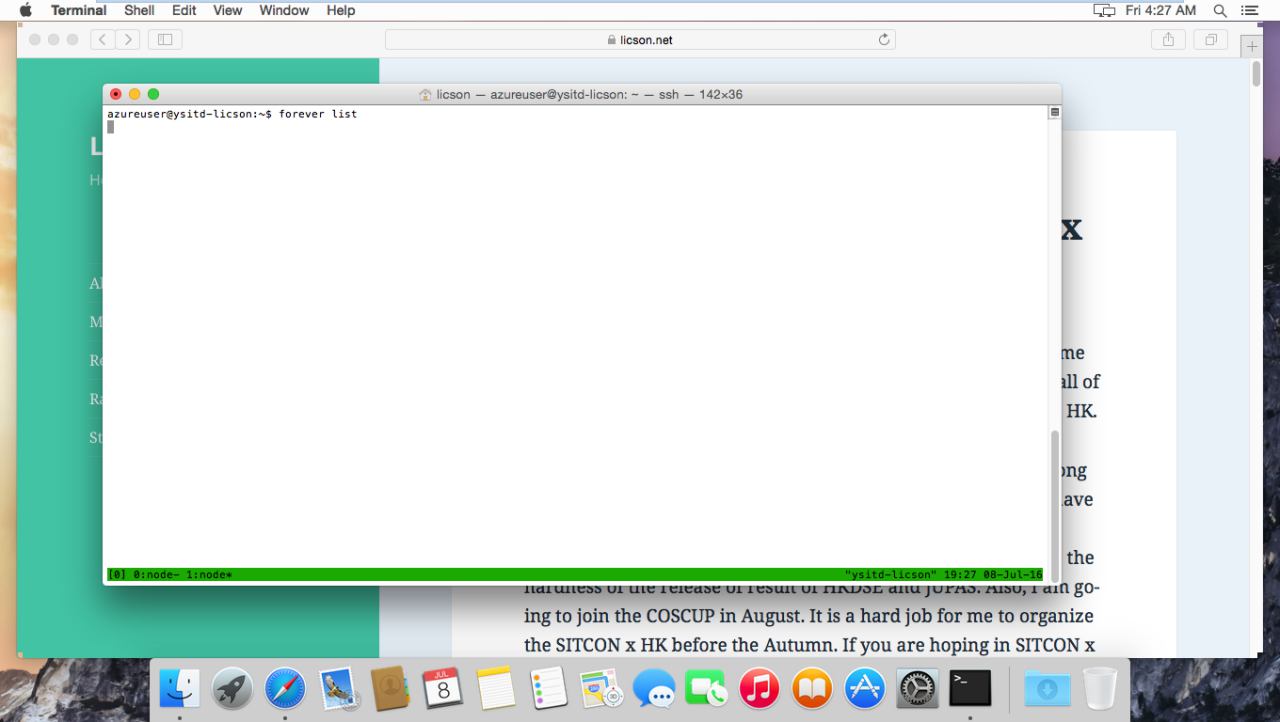
Task: Click the licson.net address bar in Safari
Action: [640, 40]
